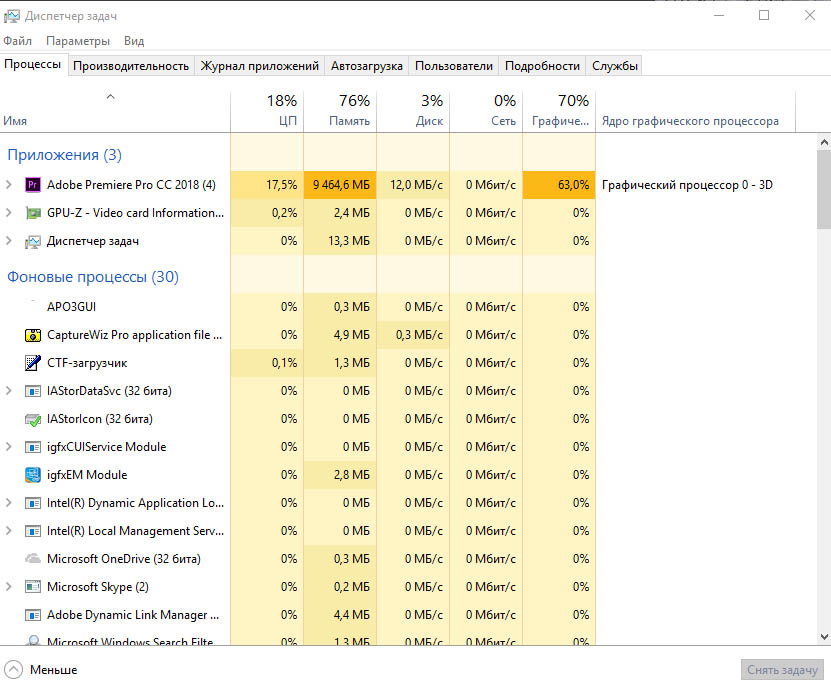Switch to the Производительность tab
This screenshot has height=684, width=831.
[131, 66]
